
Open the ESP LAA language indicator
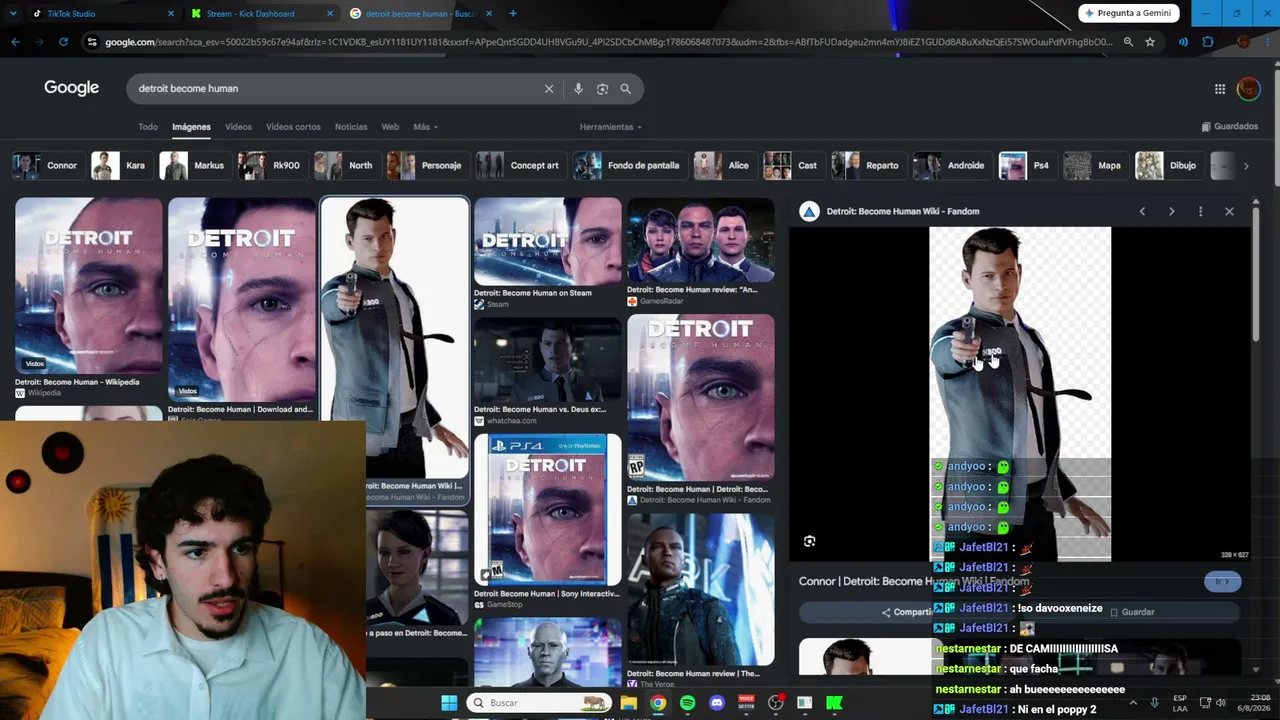point(1180,703)
